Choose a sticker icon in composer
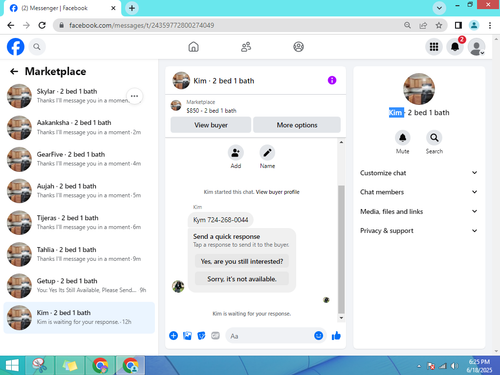The image size is (500, 375). (201, 336)
